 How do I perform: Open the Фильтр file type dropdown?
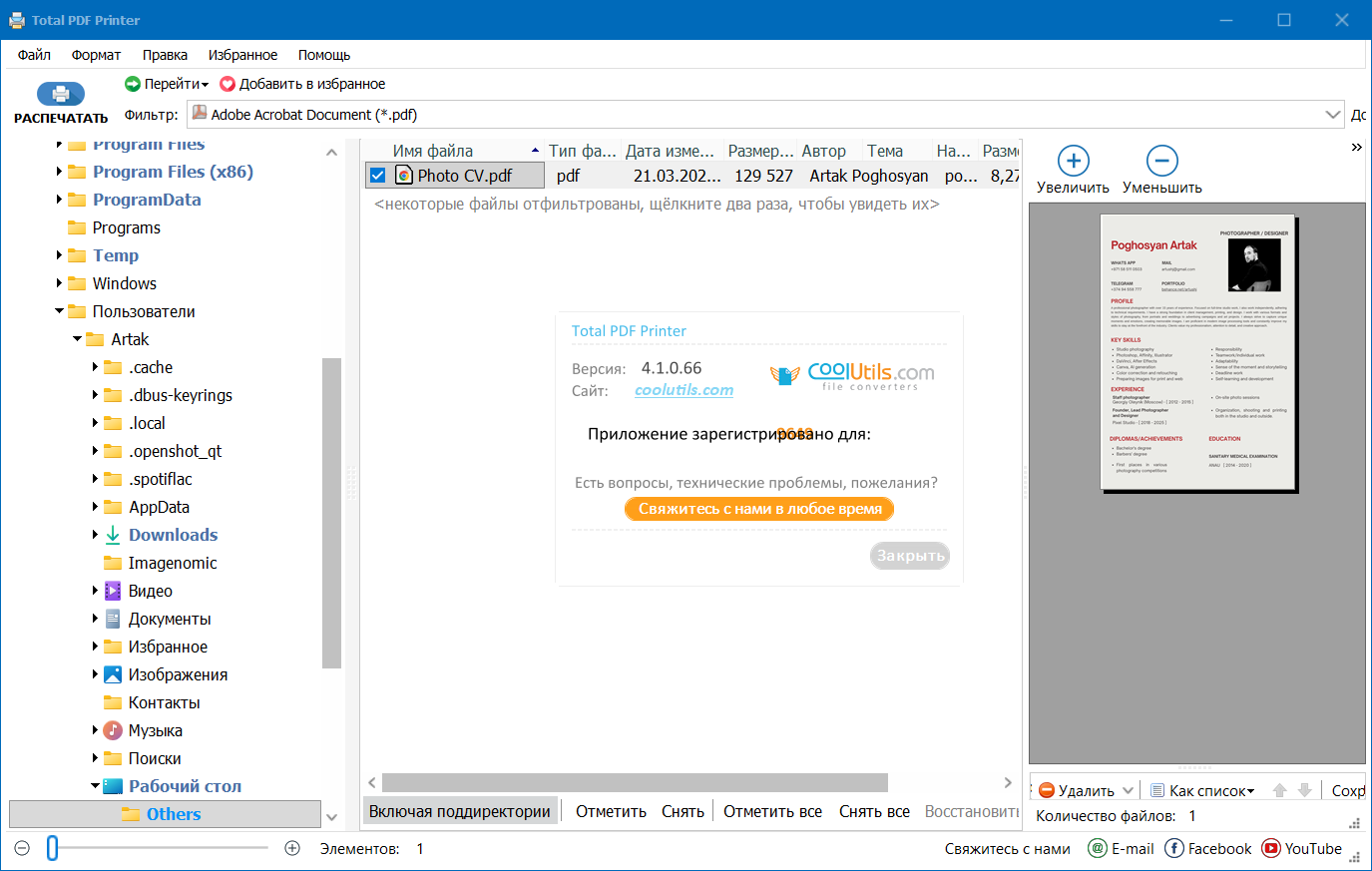pos(1332,114)
